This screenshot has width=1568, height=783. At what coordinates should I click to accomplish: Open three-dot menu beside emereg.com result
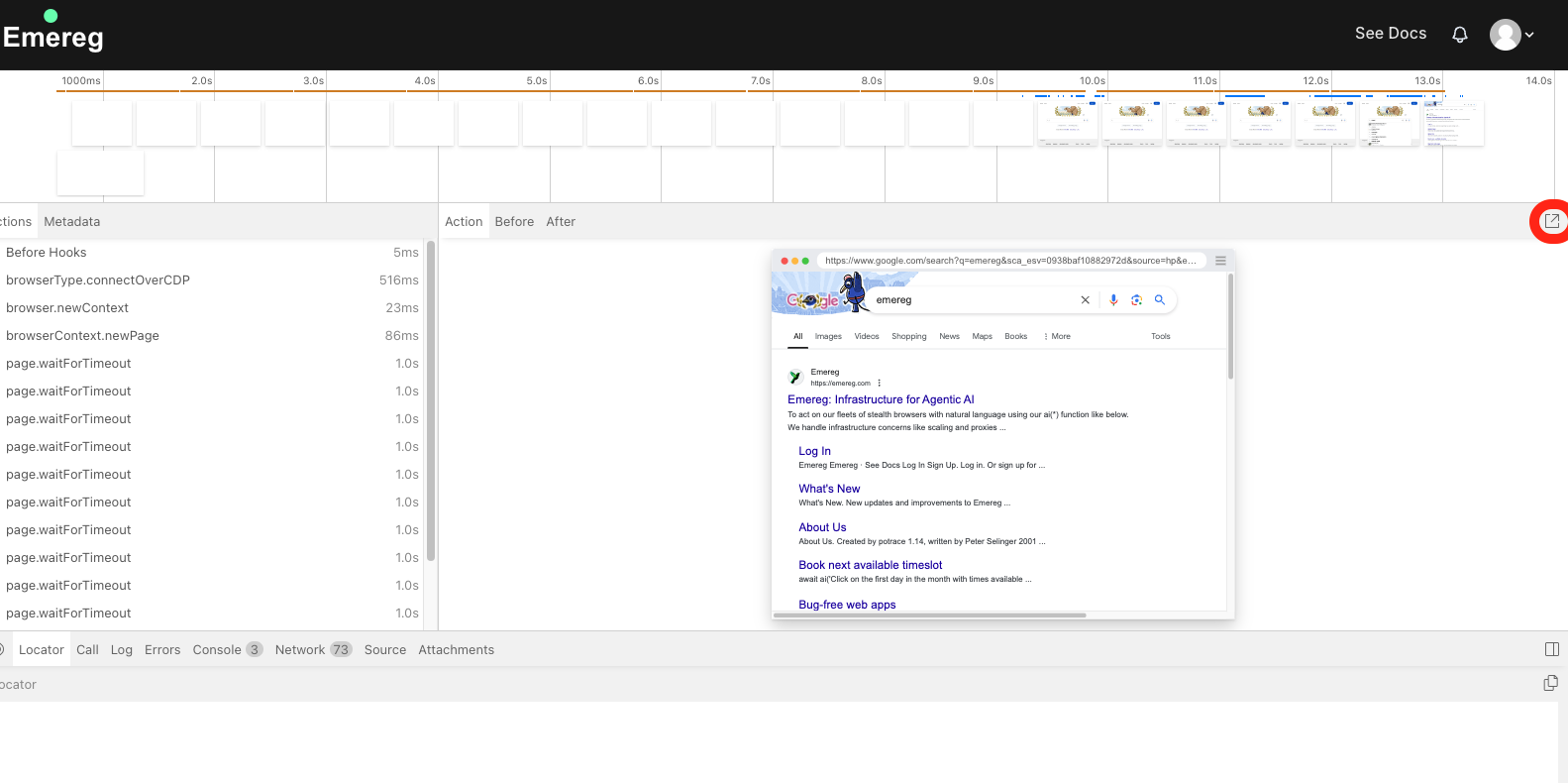click(x=879, y=383)
